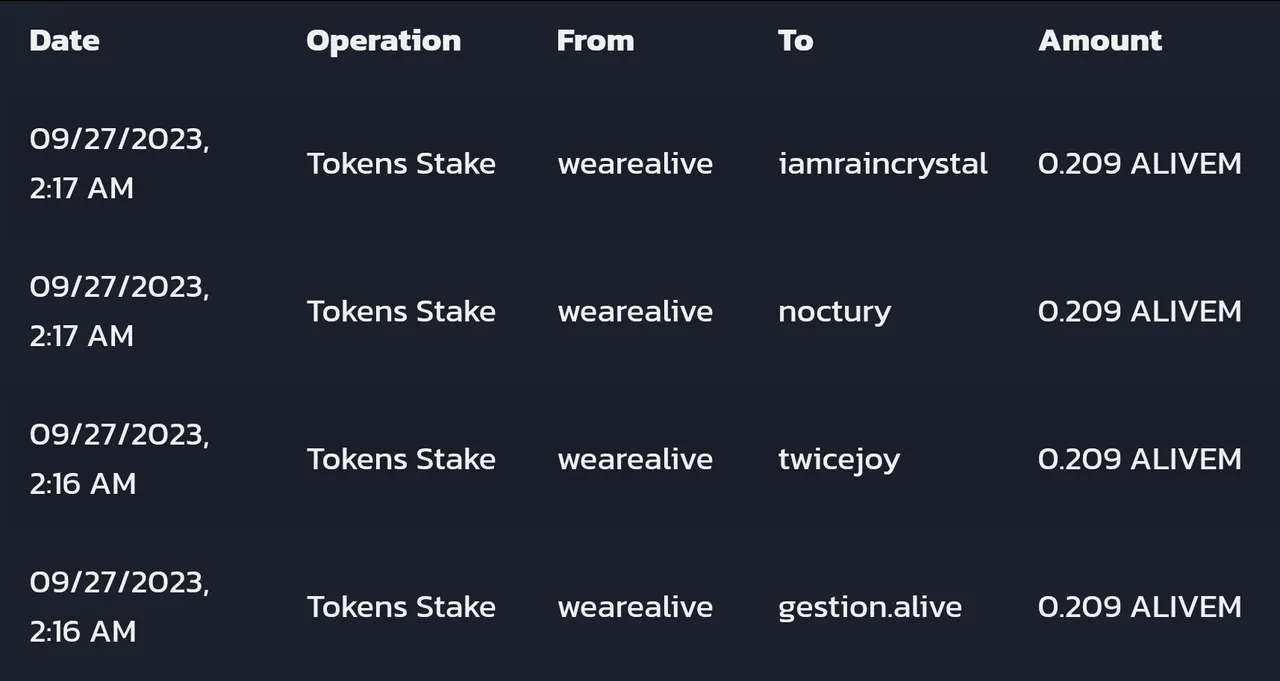Visit the twicejoy account link
1280x681 pixels.
[x=838, y=460]
